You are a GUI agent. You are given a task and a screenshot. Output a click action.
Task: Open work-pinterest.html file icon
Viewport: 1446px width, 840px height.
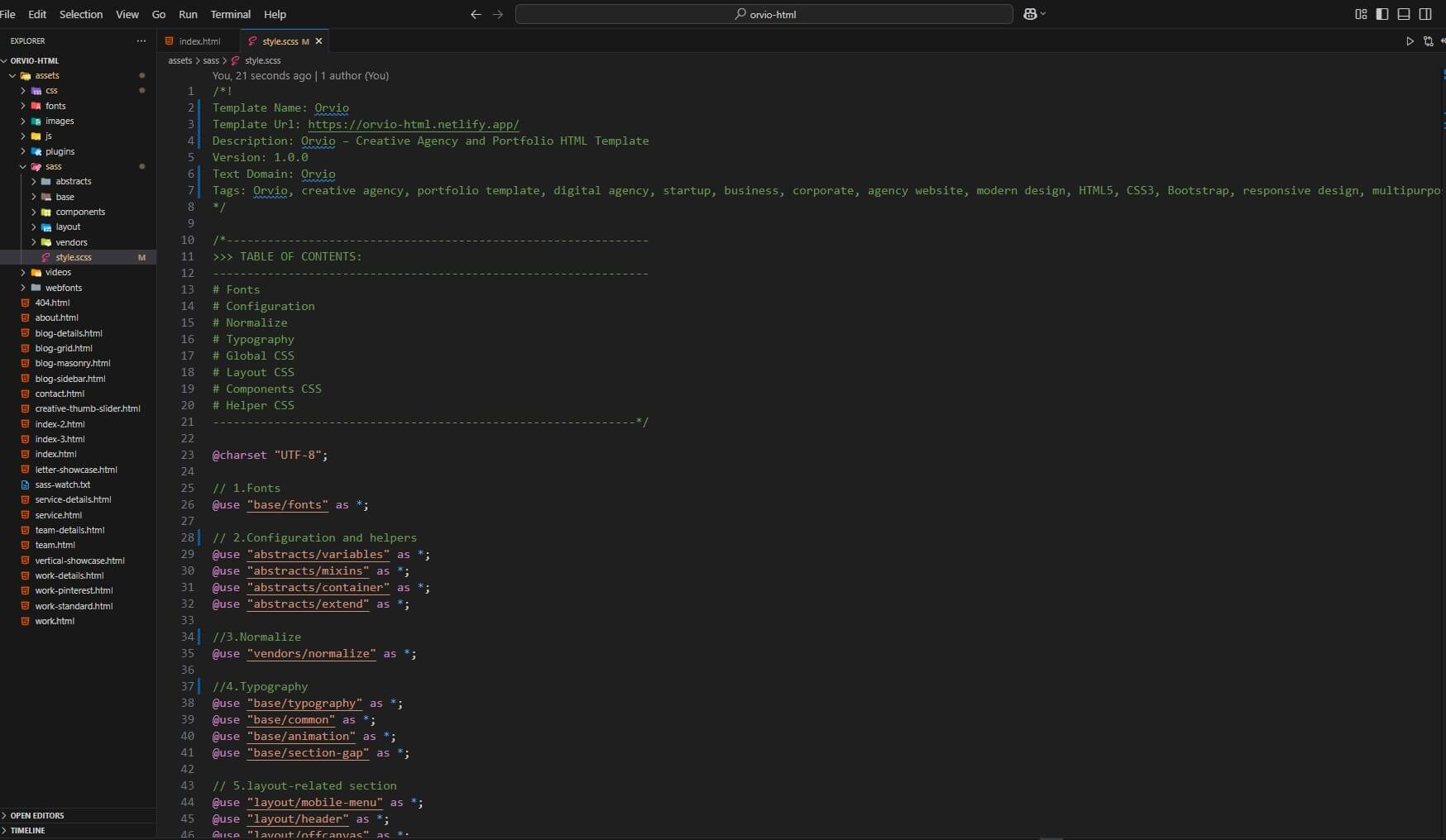[x=26, y=590]
